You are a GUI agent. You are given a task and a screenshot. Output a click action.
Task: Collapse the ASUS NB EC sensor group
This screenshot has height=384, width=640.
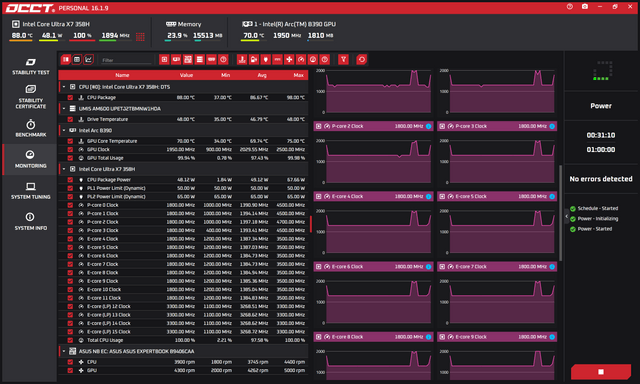[x=64, y=351]
